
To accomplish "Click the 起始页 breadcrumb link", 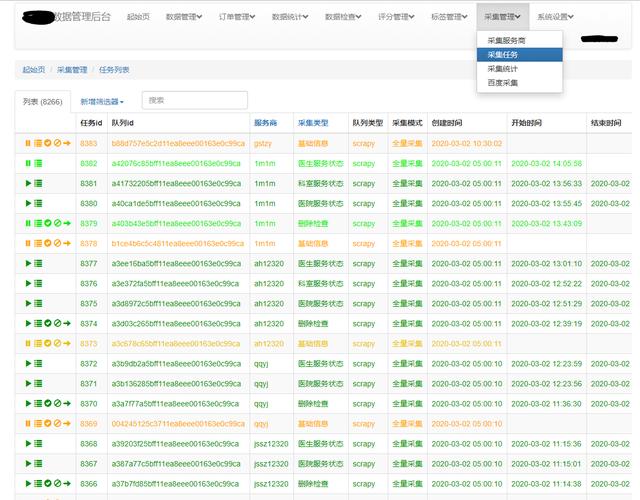I will click(33, 70).
